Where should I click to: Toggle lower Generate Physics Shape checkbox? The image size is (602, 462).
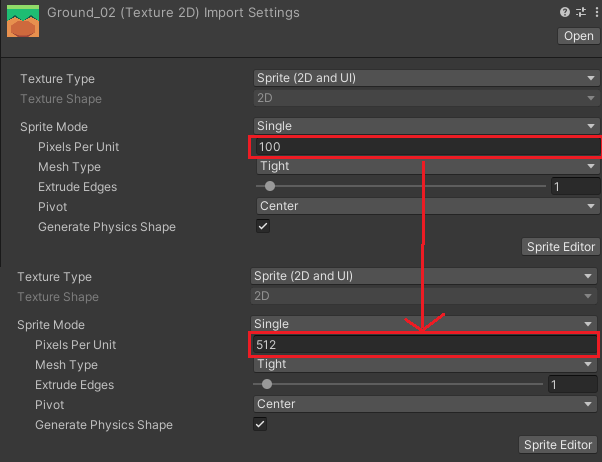pos(260,425)
